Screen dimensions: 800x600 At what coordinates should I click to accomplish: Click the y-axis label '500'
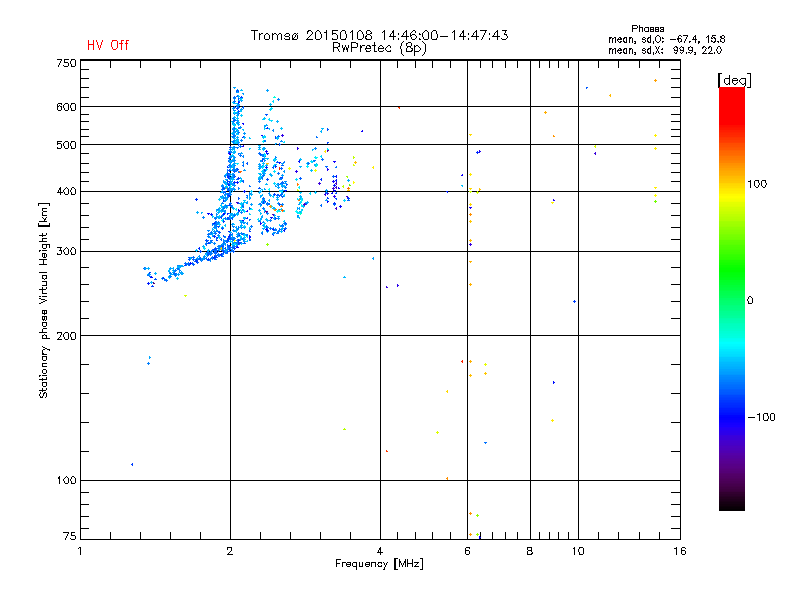(x=66, y=145)
